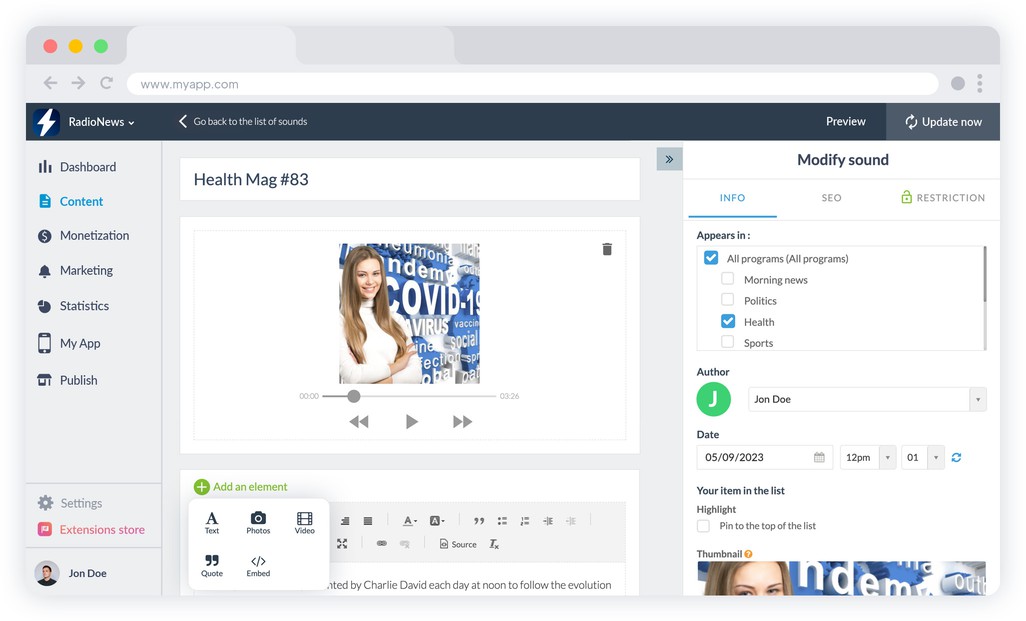Open the RadioNews app switcher menu
This screenshot has height=621, width=1026.
coord(101,122)
